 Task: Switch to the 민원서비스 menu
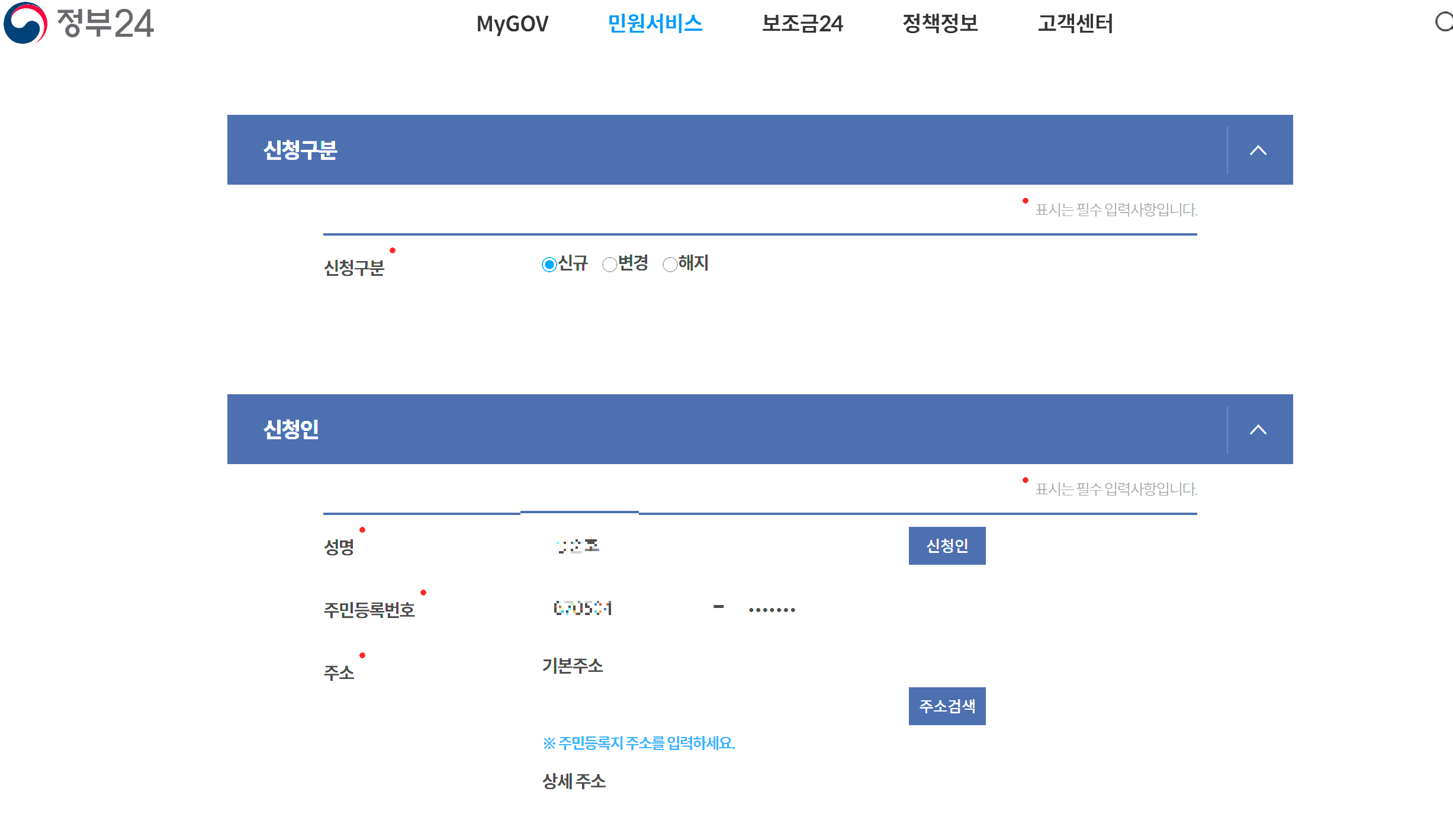655,24
